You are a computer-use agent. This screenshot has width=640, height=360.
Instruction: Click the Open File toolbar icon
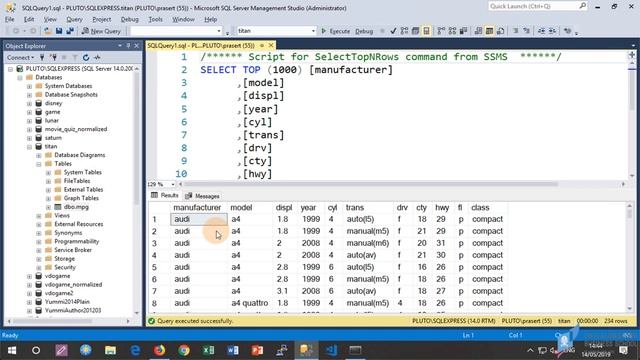(48, 31)
